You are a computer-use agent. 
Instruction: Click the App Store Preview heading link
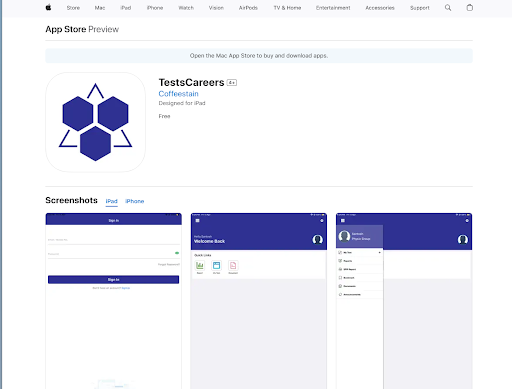point(82,29)
